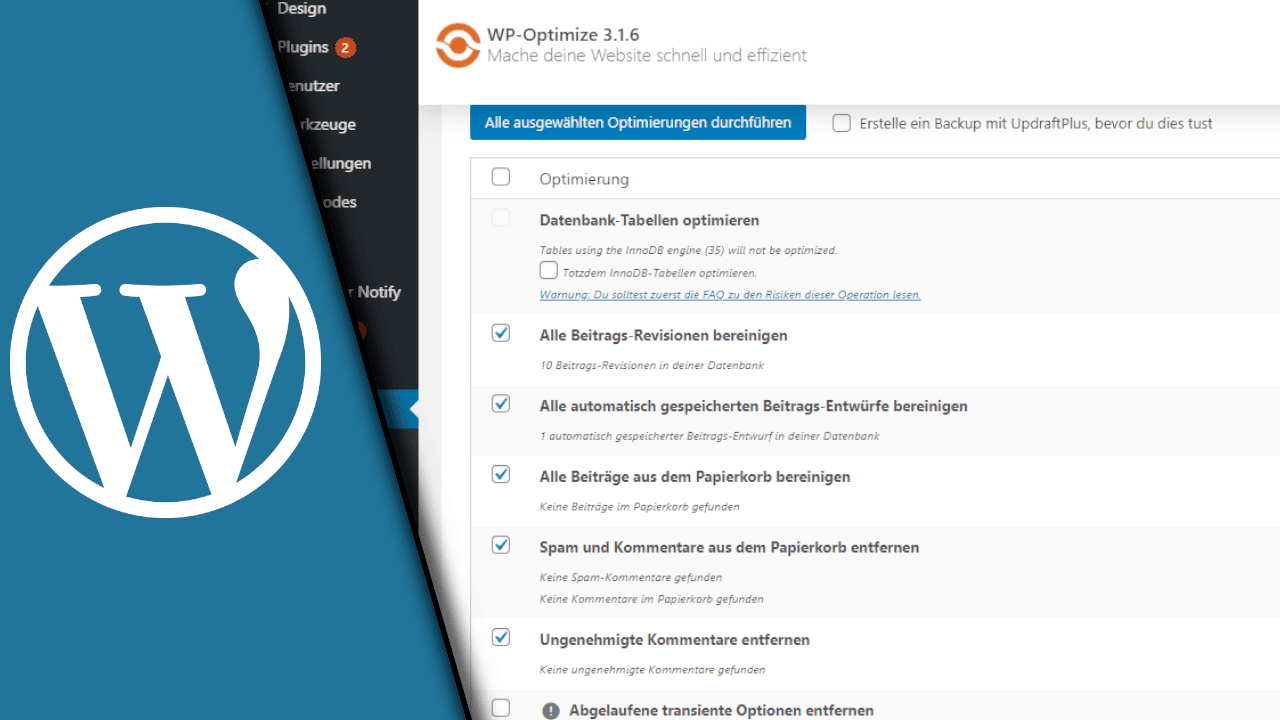
Task: Click the InnoDB engine (35) notice text
Action: (688, 250)
